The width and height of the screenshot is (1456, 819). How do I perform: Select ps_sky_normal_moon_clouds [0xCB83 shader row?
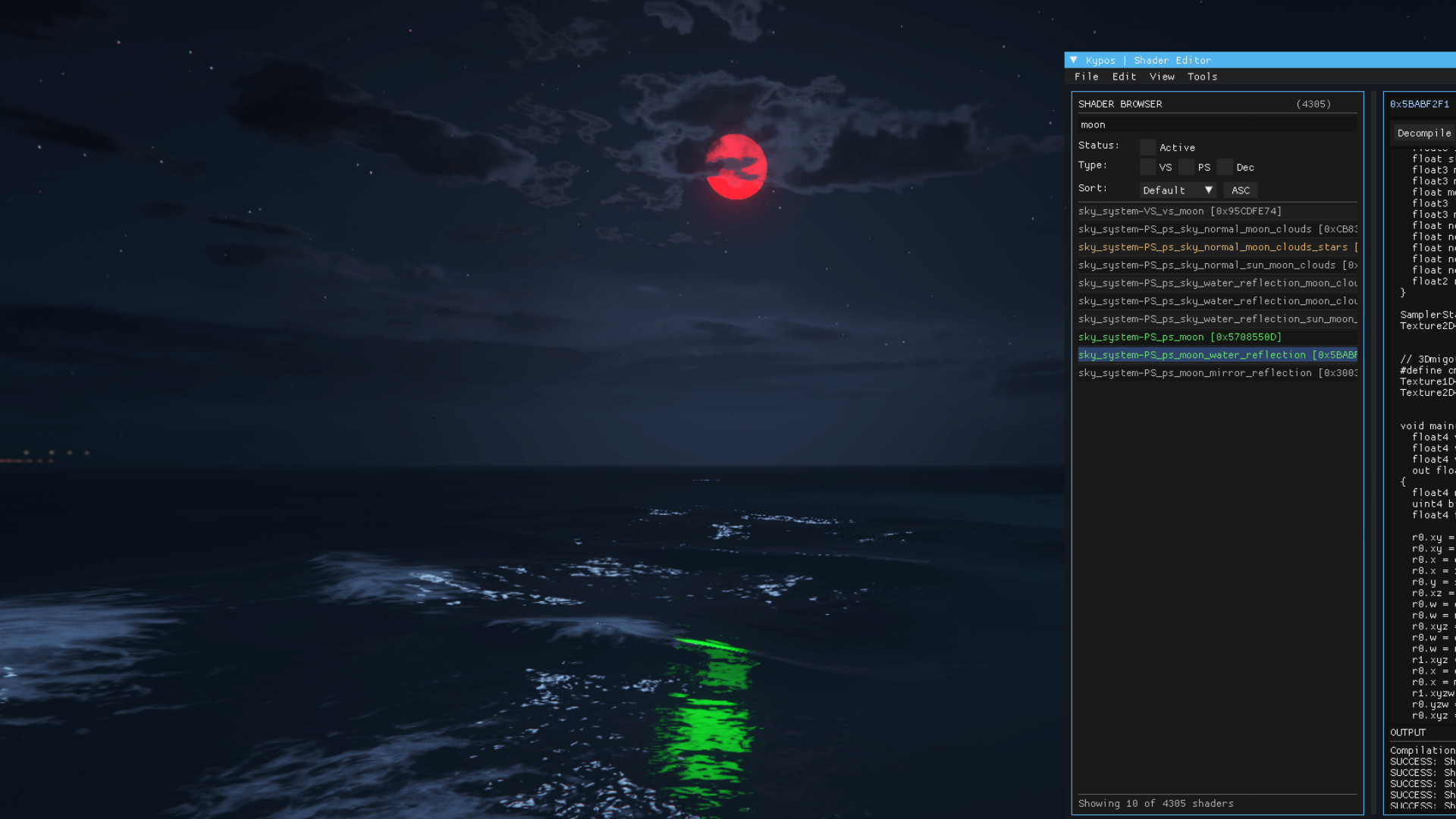[1216, 229]
